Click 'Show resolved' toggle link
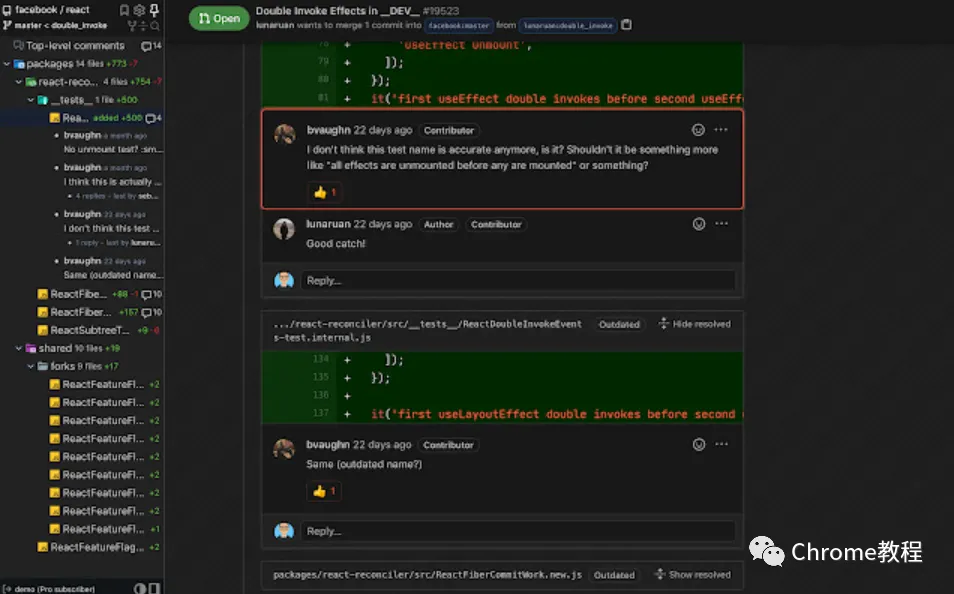The height and width of the screenshot is (594, 954). (692, 575)
